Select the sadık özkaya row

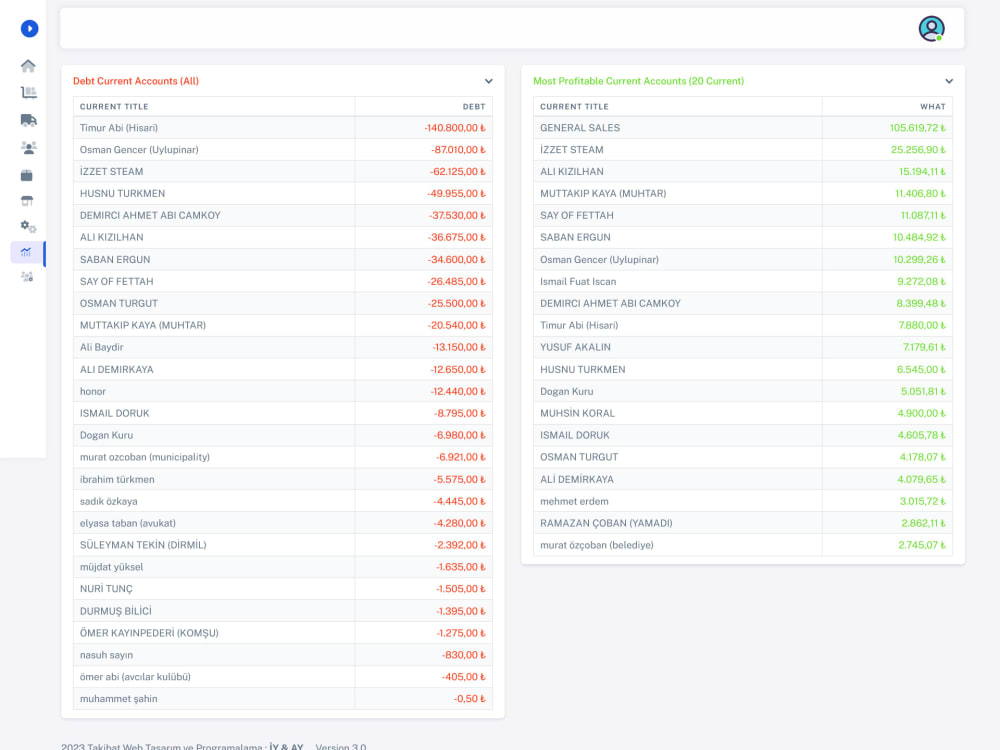283,501
